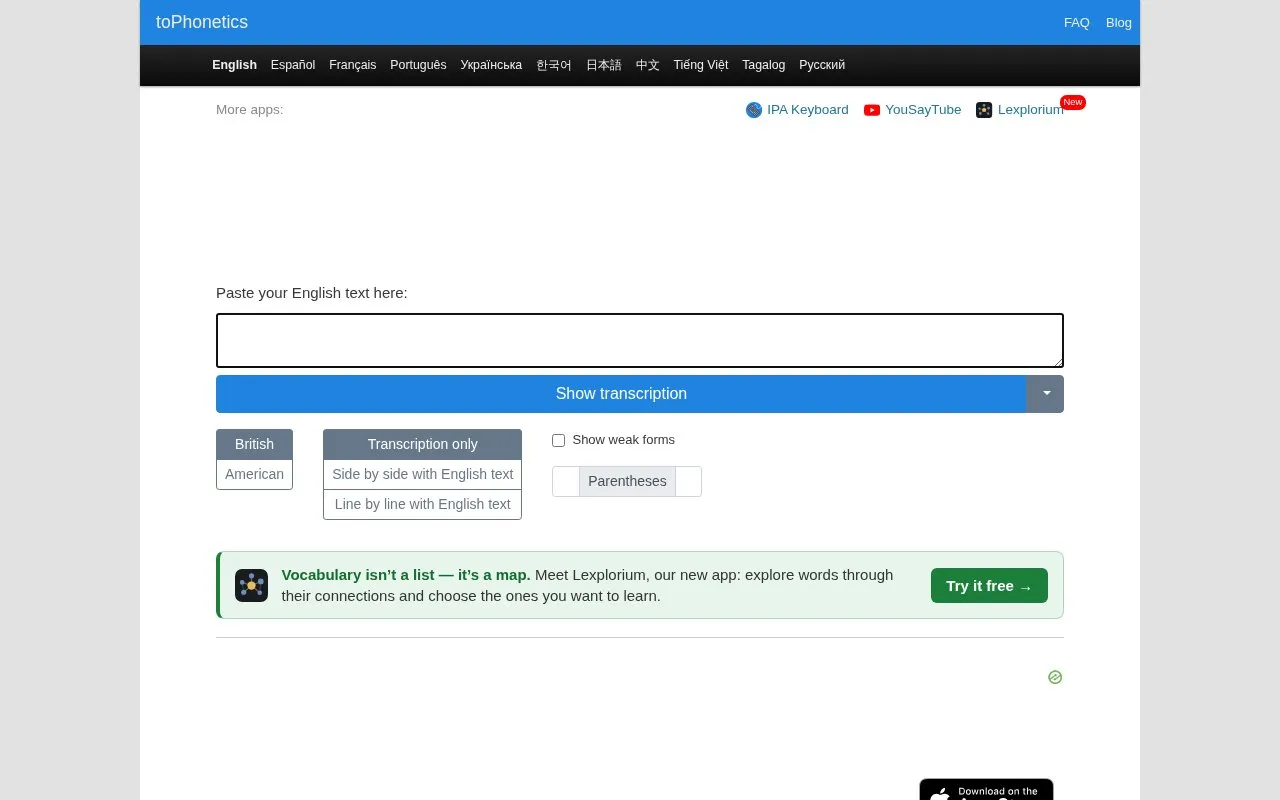Switch to 한국어 language
Image resolution: width=1280 pixels, height=800 pixels.
pyautogui.click(x=554, y=65)
